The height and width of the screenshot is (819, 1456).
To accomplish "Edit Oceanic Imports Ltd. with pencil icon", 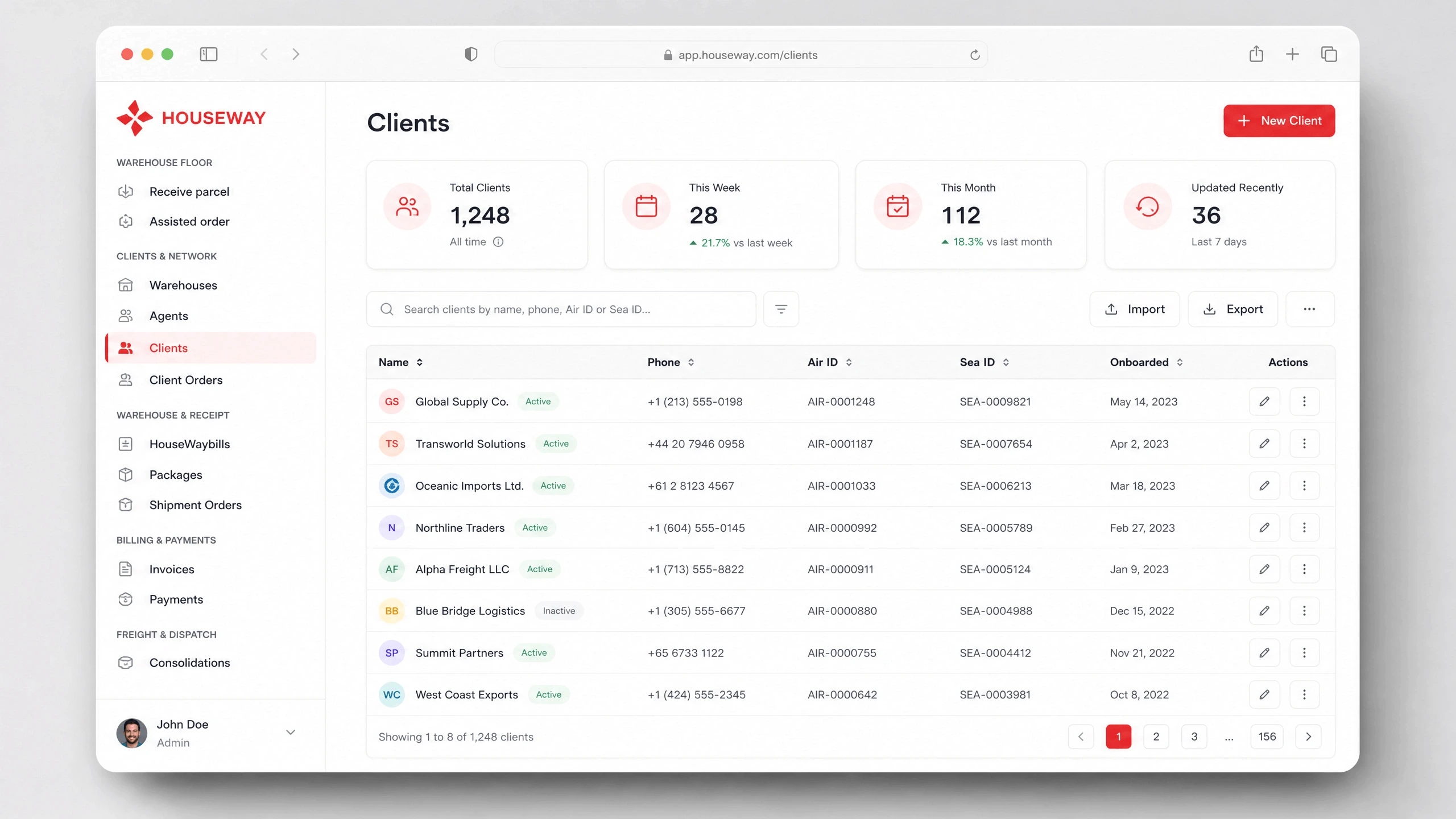I will [1264, 486].
